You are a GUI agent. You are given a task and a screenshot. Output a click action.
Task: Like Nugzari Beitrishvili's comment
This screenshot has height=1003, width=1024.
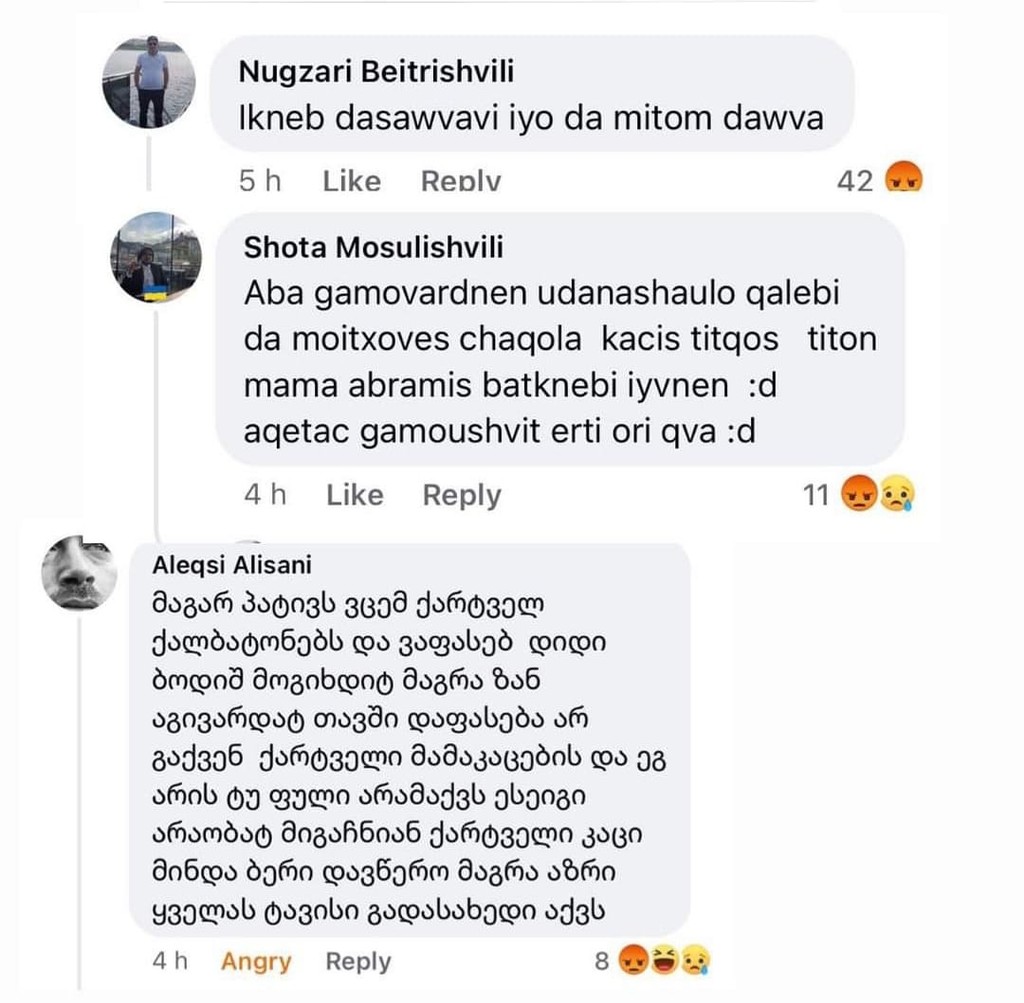coord(352,181)
